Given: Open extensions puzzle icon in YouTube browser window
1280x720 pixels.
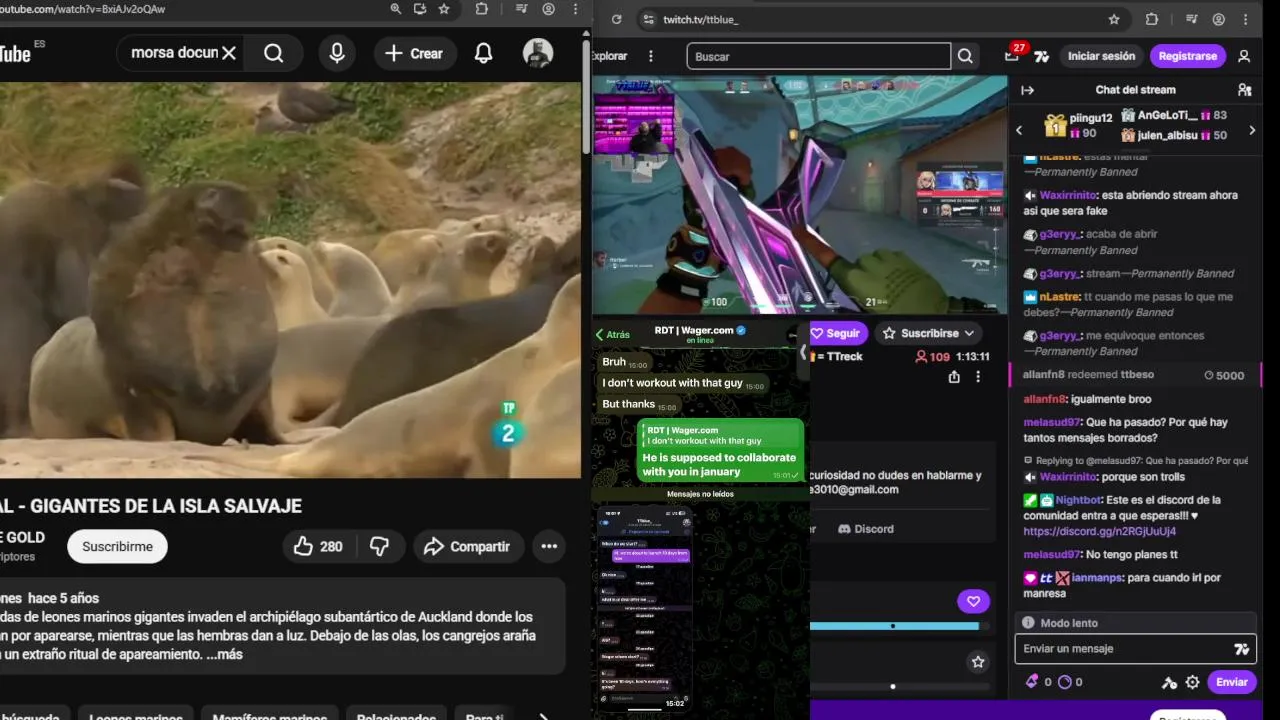Looking at the screenshot, I should (482, 9).
